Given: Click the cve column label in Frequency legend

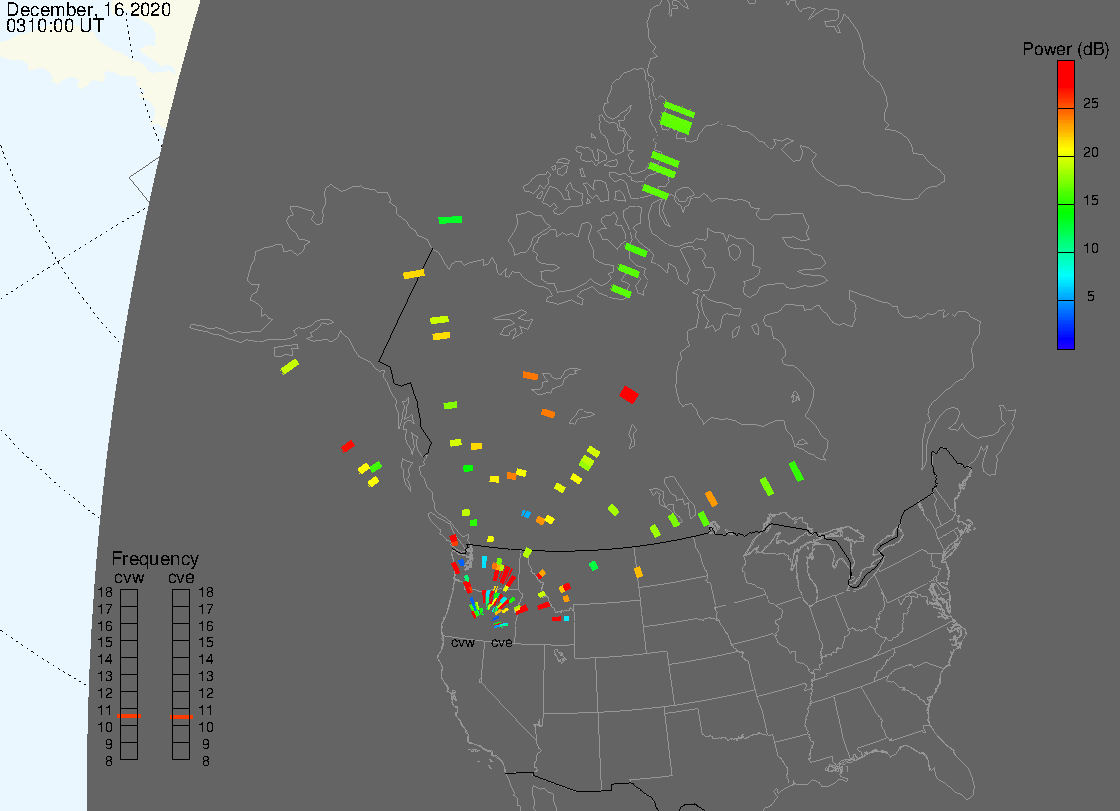Looking at the screenshot, I should point(181,577).
